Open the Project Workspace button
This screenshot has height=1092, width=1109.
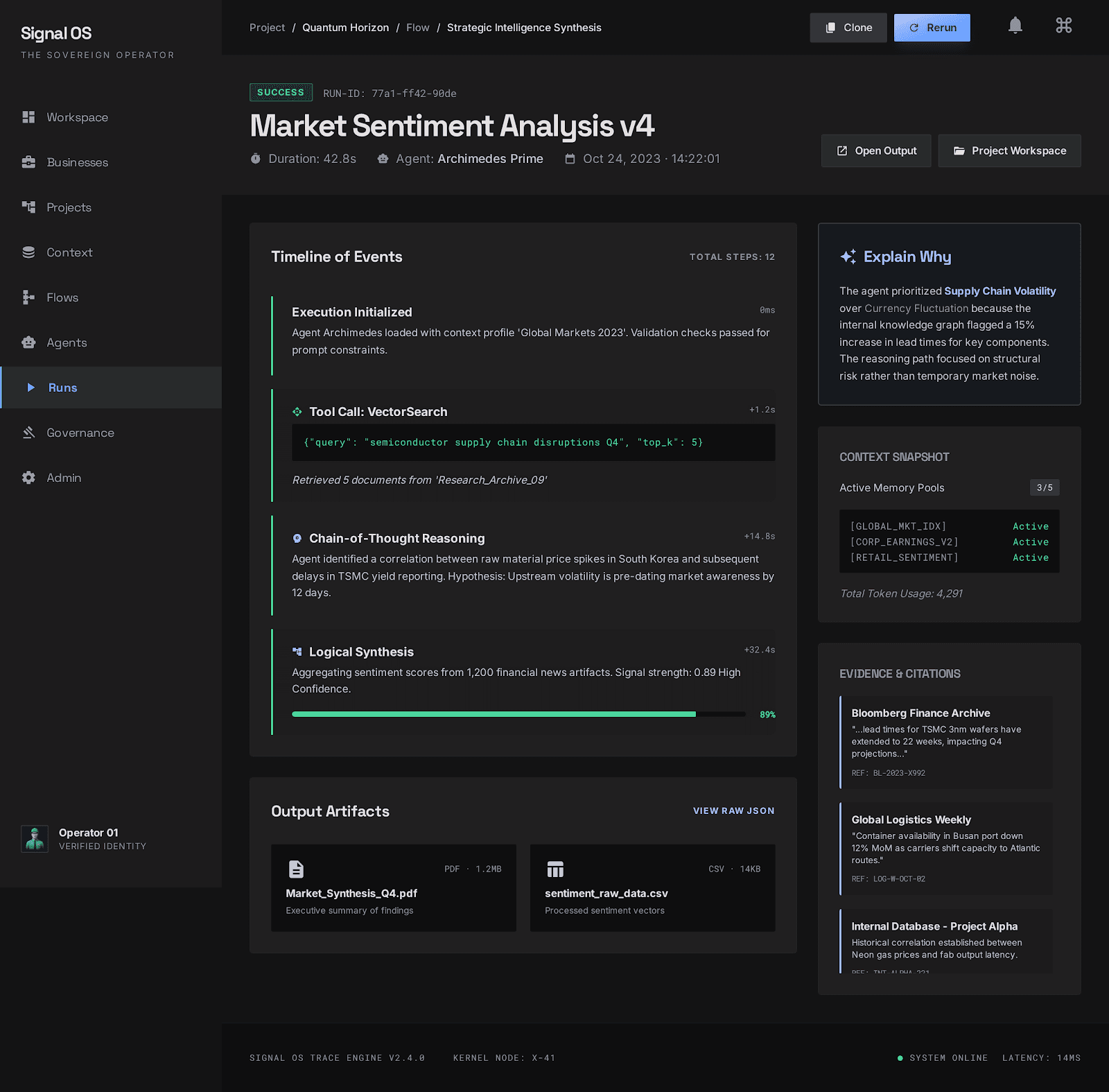pyautogui.click(x=1009, y=150)
